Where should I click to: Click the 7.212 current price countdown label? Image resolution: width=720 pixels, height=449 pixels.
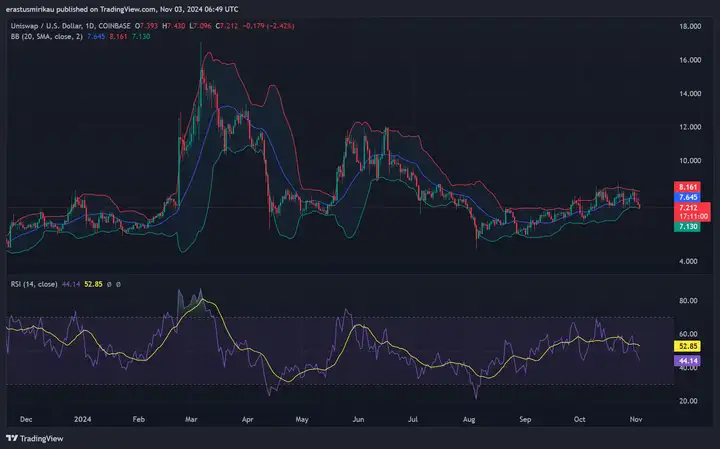click(x=692, y=212)
